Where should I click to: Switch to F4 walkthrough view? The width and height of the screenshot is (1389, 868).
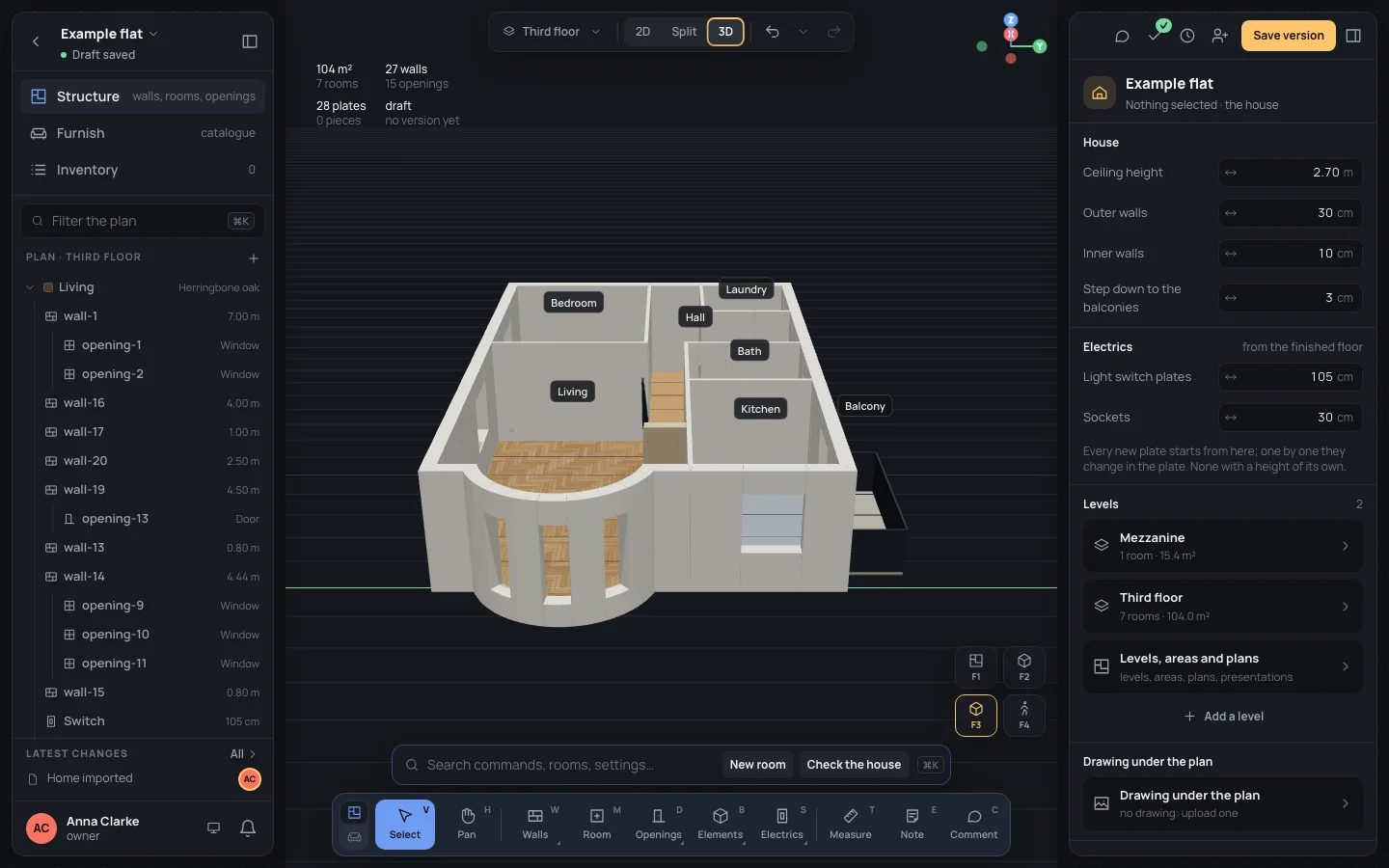(1024, 715)
